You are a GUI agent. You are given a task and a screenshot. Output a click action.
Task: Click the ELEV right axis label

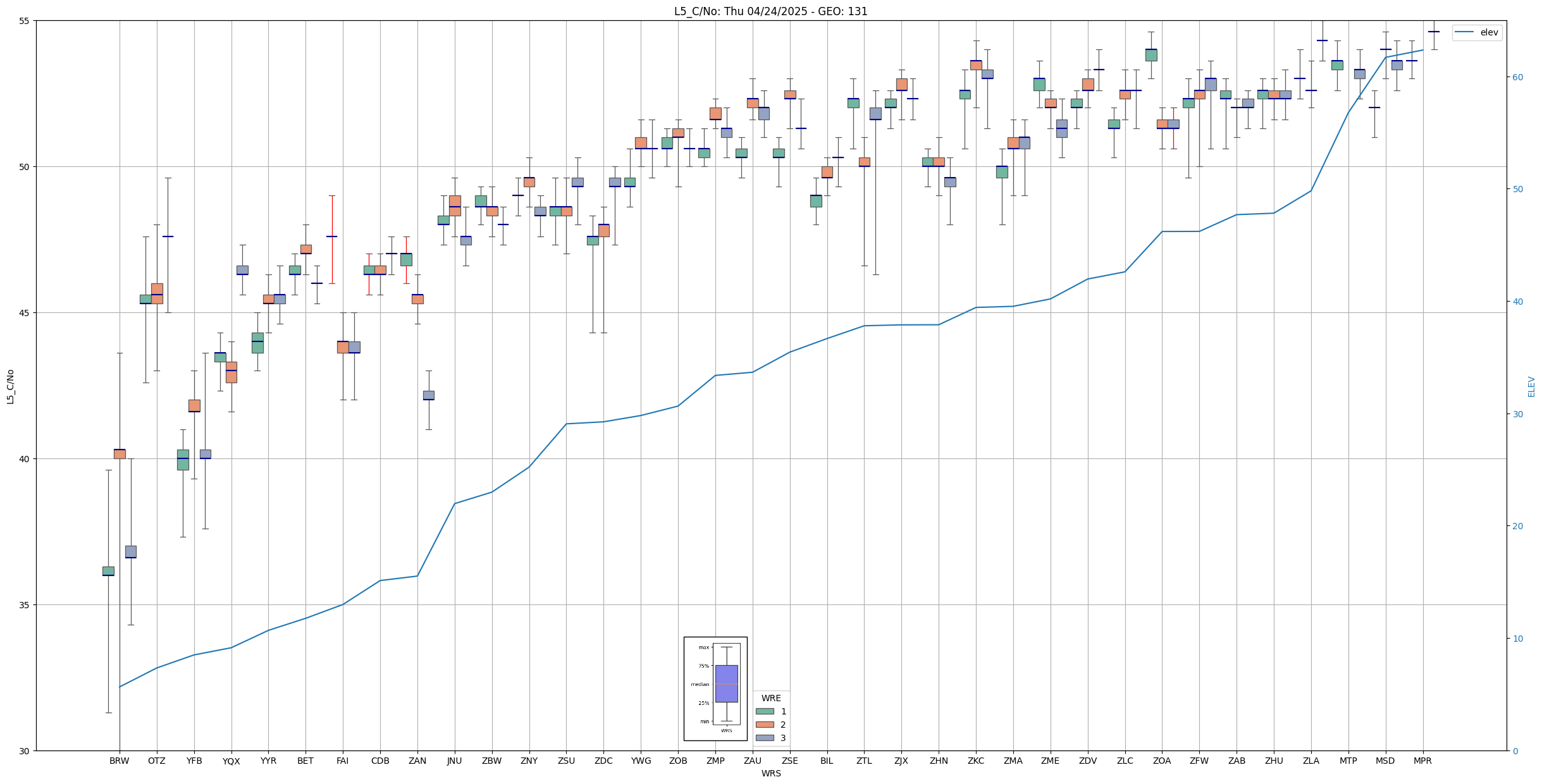click(1531, 386)
